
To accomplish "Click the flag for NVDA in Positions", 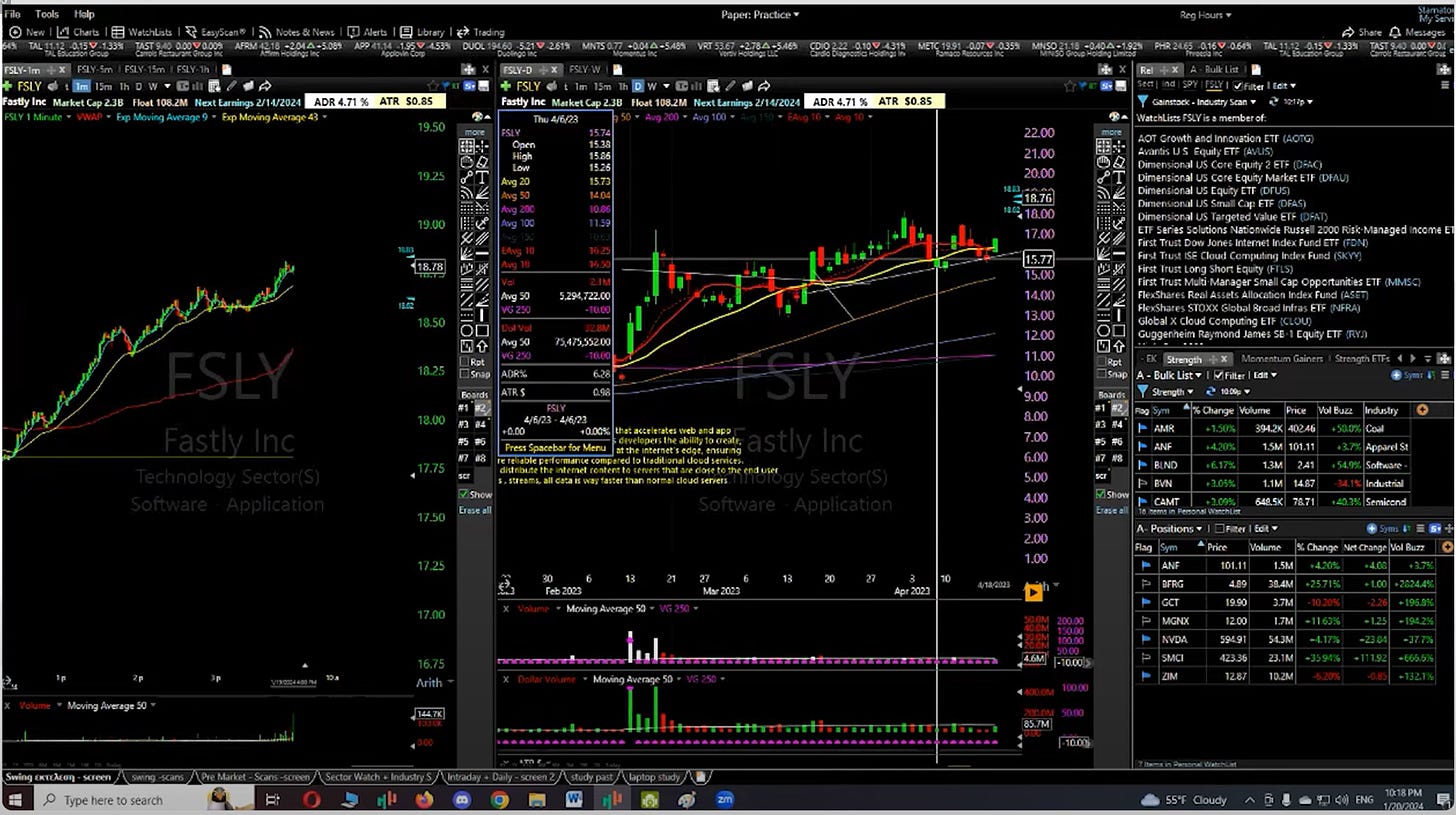I will (x=1145, y=639).
